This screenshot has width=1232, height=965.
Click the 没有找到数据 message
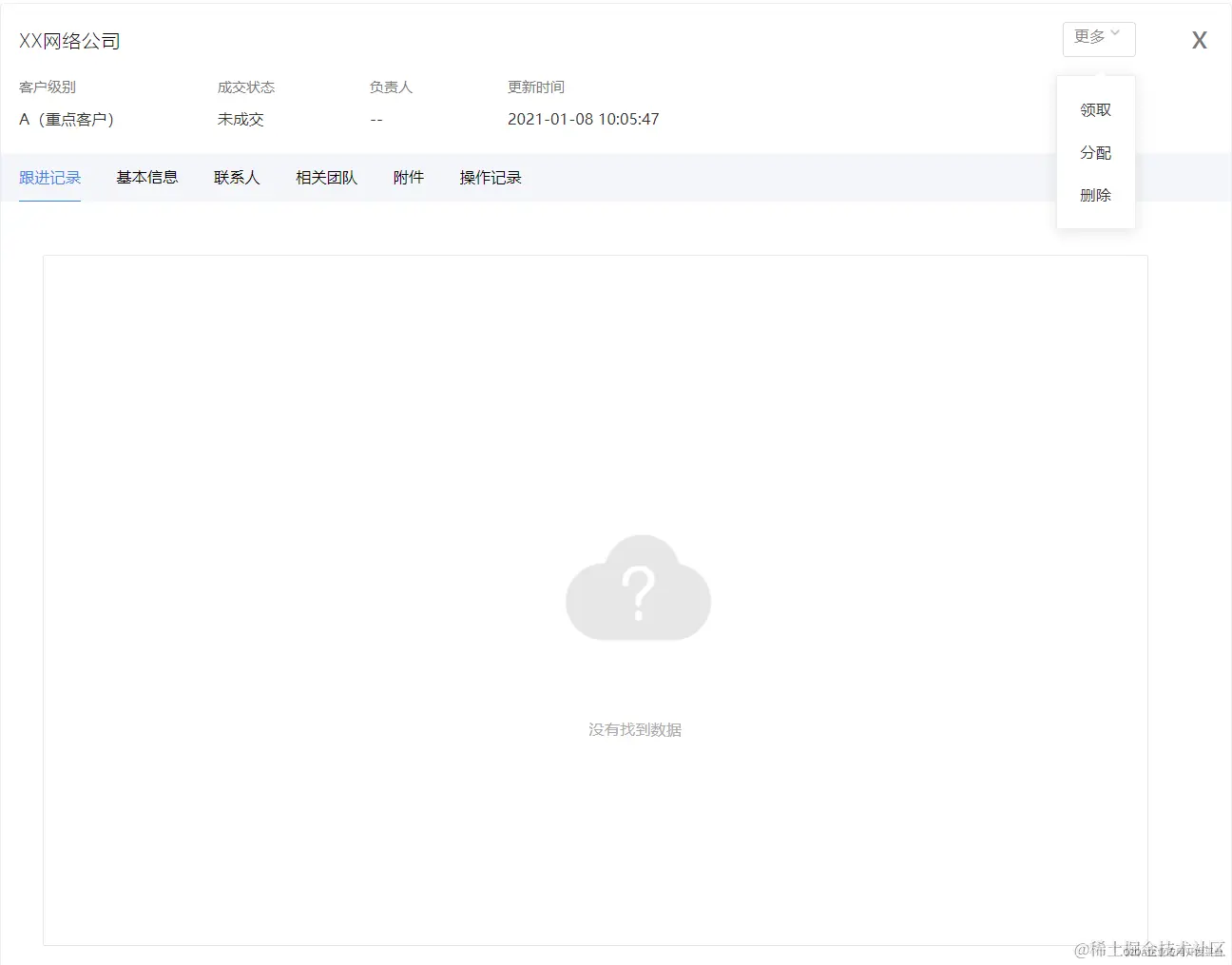635,730
